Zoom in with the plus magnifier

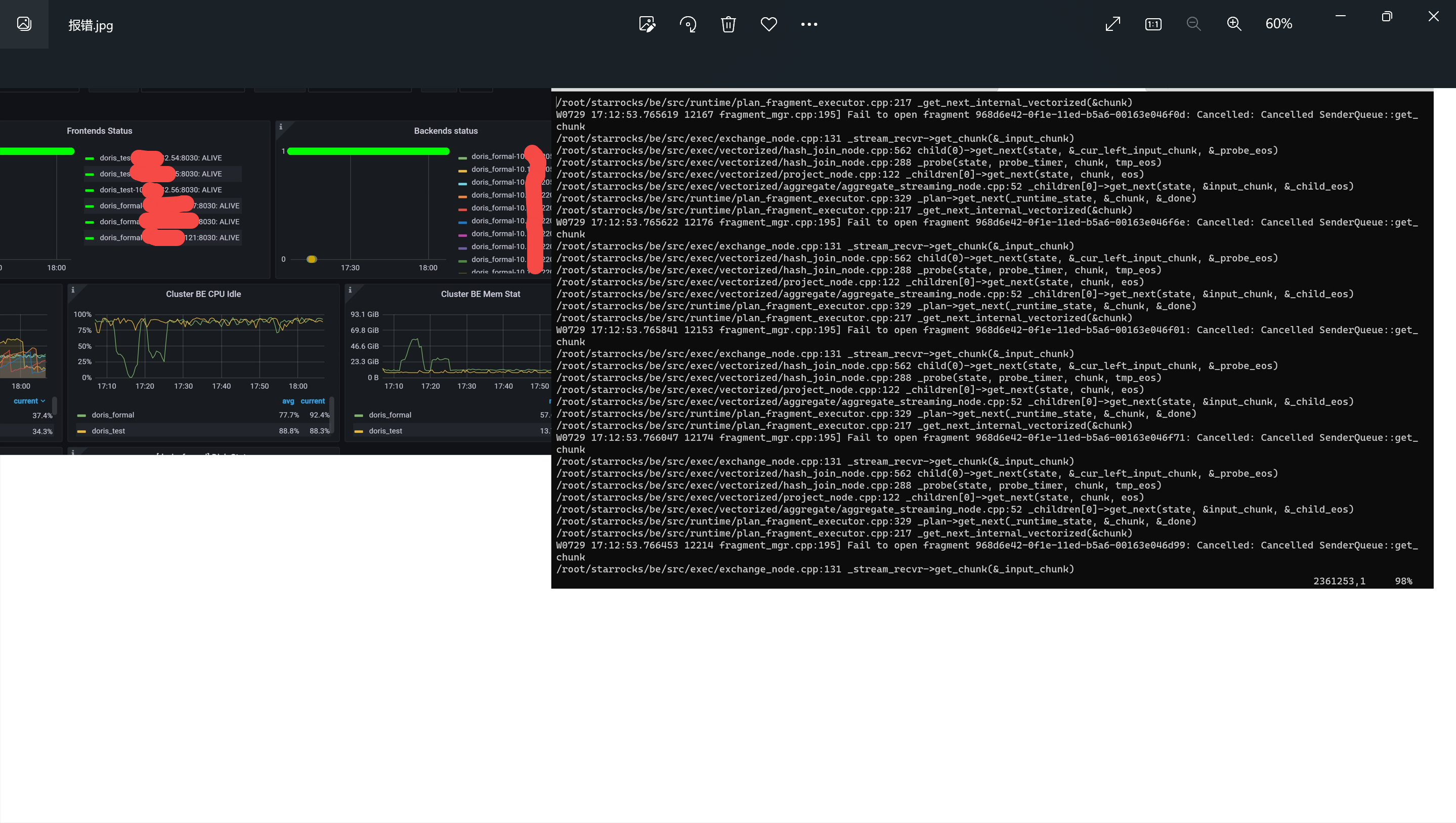(x=1234, y=24)
